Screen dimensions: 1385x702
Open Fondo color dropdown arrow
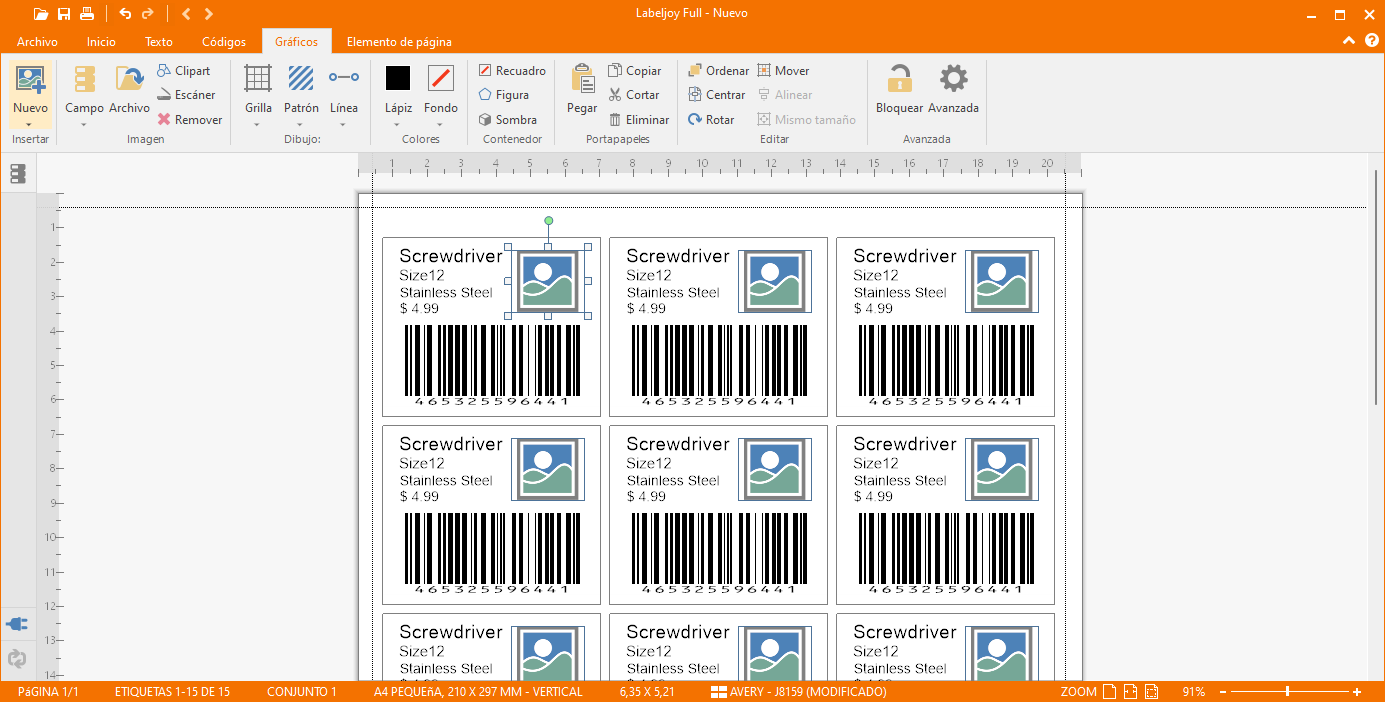[440, 124]
